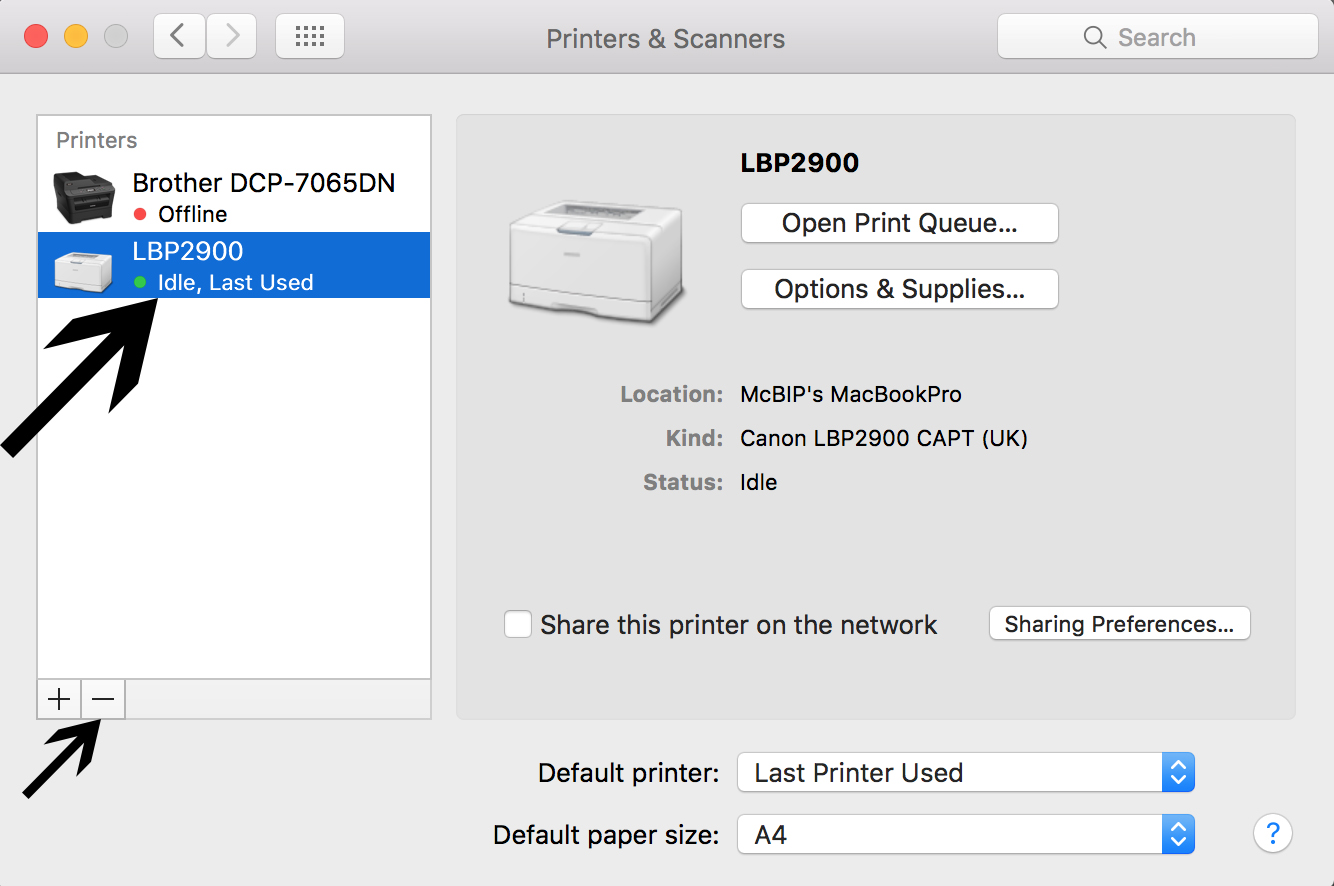1334x886 pixels.
Task: Click the "McBIP's MacBookPro" location text
Action: coord(851,394)
